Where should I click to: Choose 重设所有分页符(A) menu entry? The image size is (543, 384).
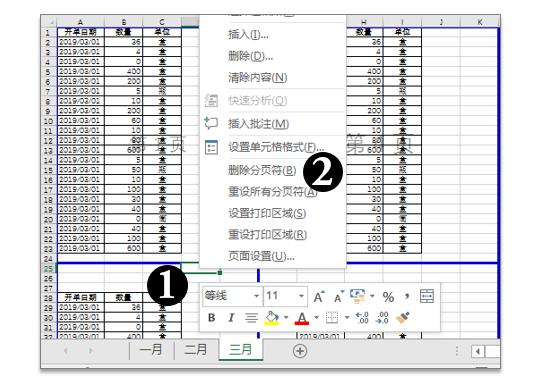click(x=273, y=192)
